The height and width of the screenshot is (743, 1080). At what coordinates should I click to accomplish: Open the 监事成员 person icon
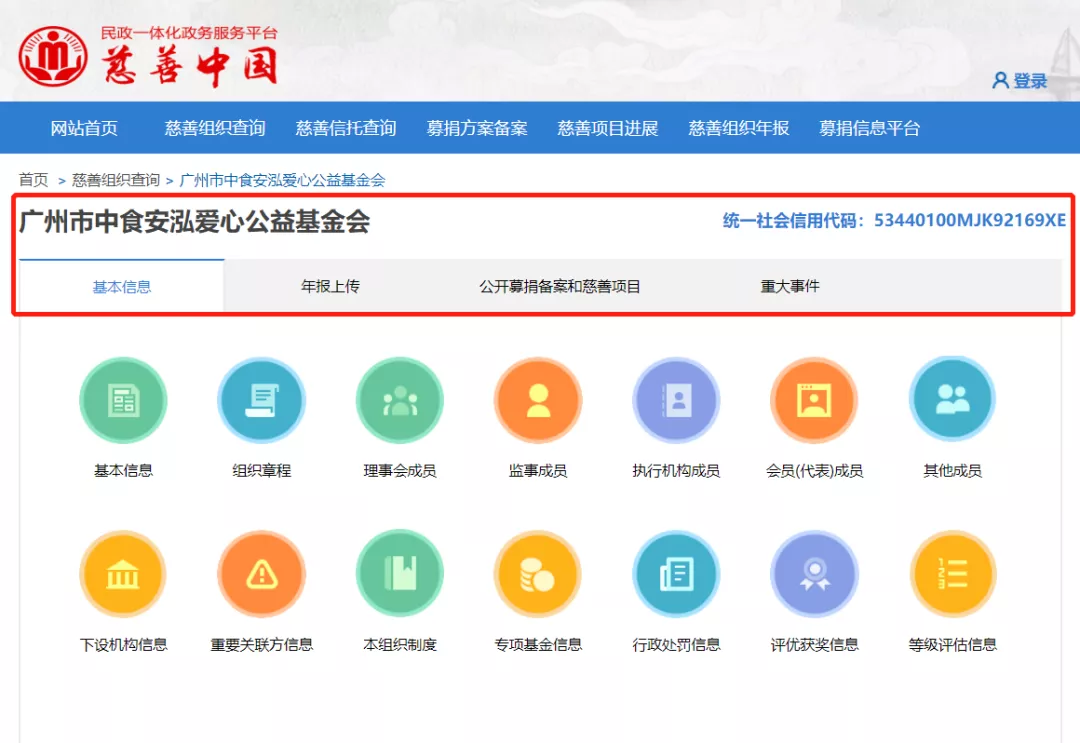(538, 400)
